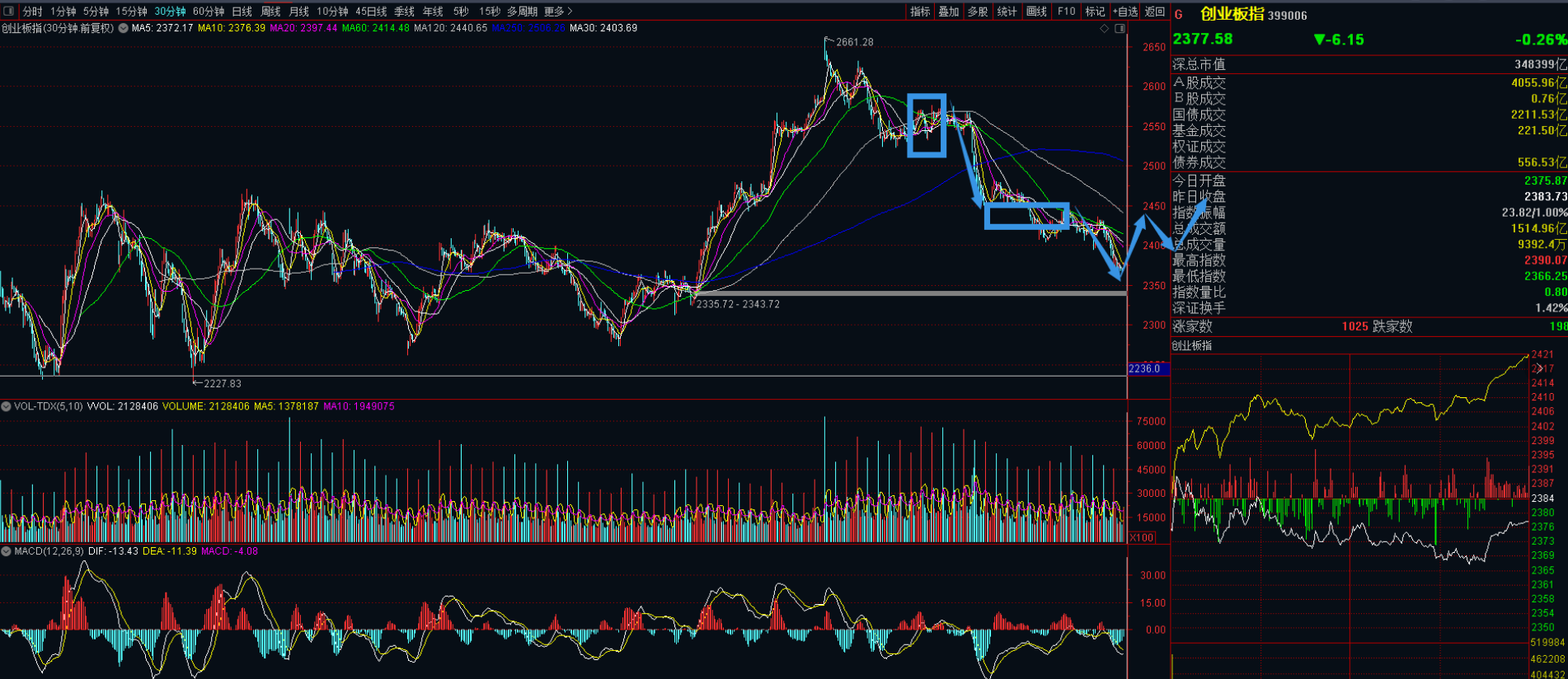Expand the VOL-TDX indicator dropdown
The height and width of the screenshot is (679, 1568).
[6, 406]
